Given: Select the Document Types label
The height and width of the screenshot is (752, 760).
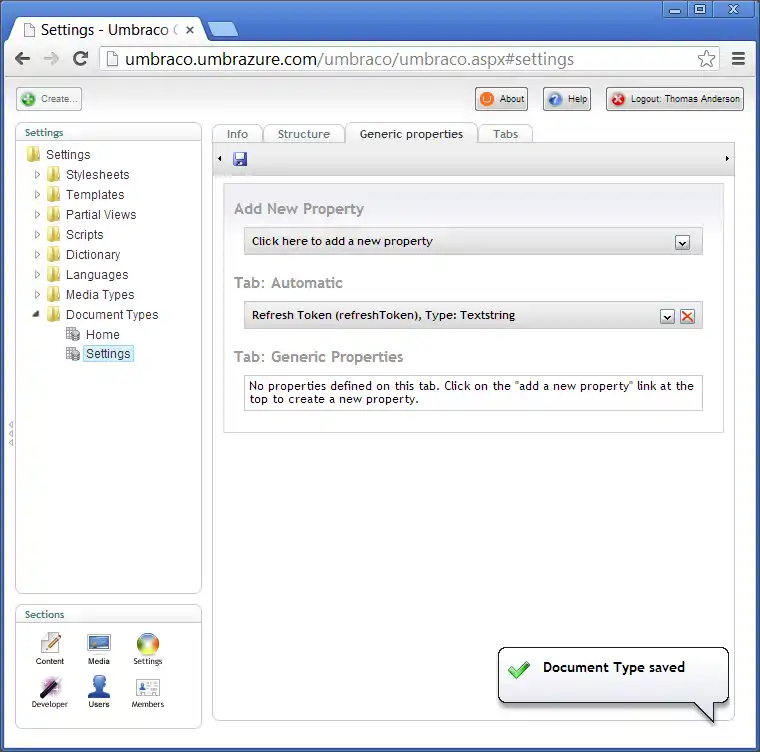Looking at the screenshot, I should pyautogui.click(x=112, y=315).
